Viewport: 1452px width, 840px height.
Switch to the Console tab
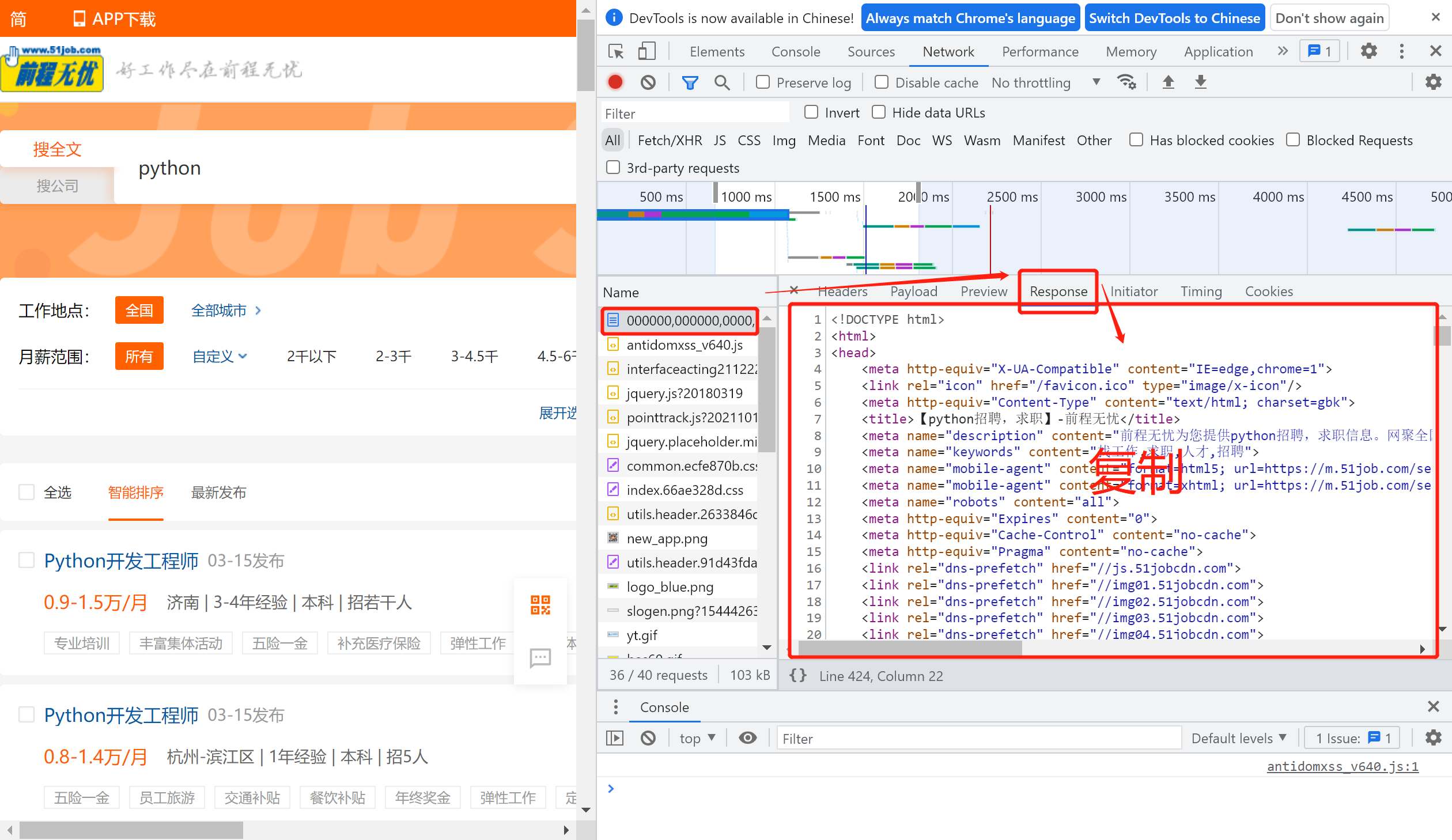pyautogui.click(x=795, y=51)
